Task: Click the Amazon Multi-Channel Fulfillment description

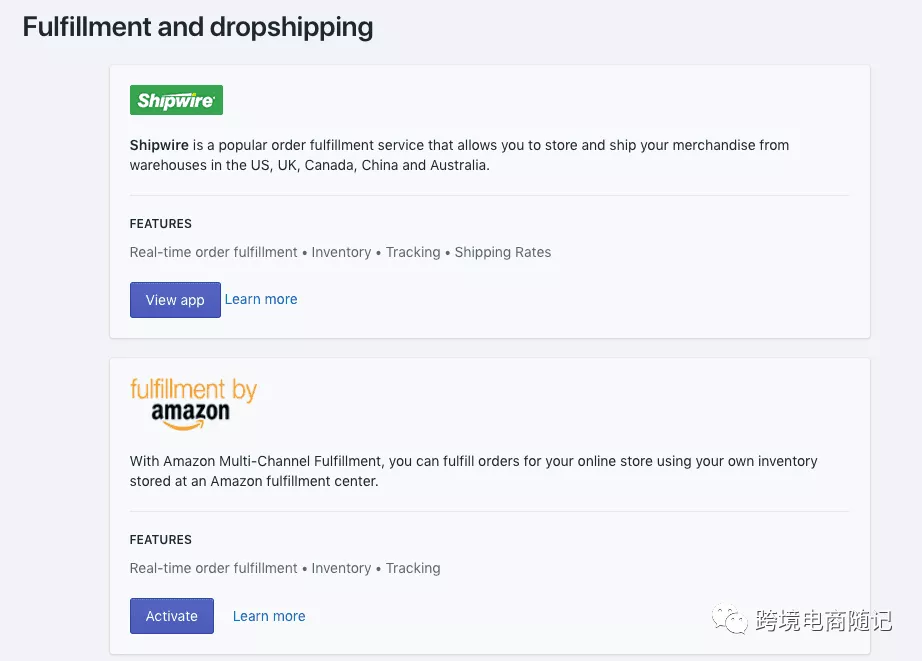Action: coord(473,471)
